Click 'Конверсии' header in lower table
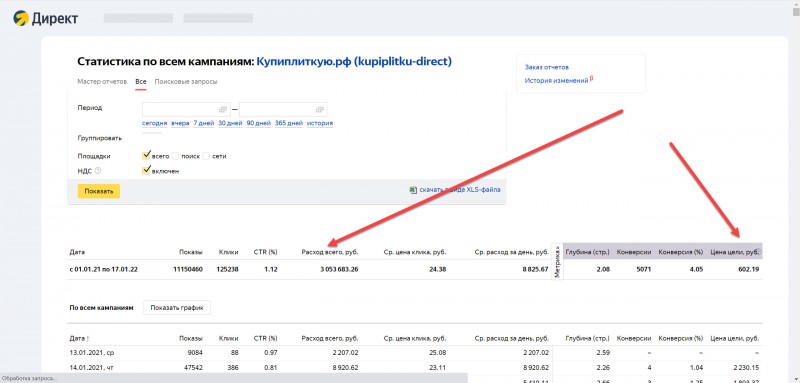 634,338
